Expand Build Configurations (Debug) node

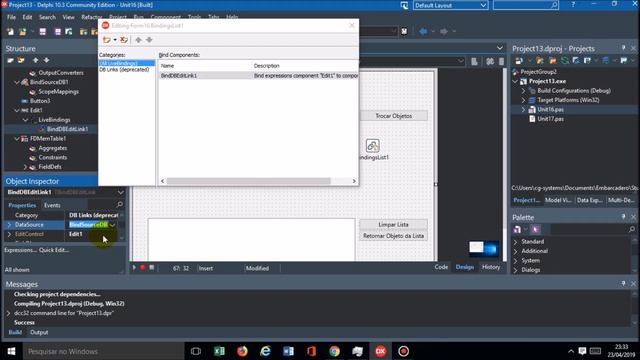(x=523, y=91)
